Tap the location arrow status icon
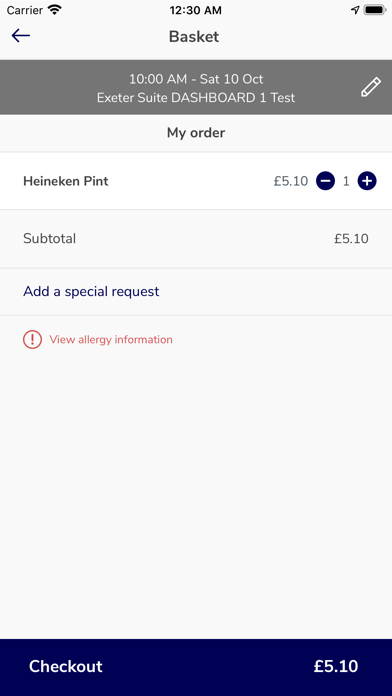The image size is (392, 696). 355,10
